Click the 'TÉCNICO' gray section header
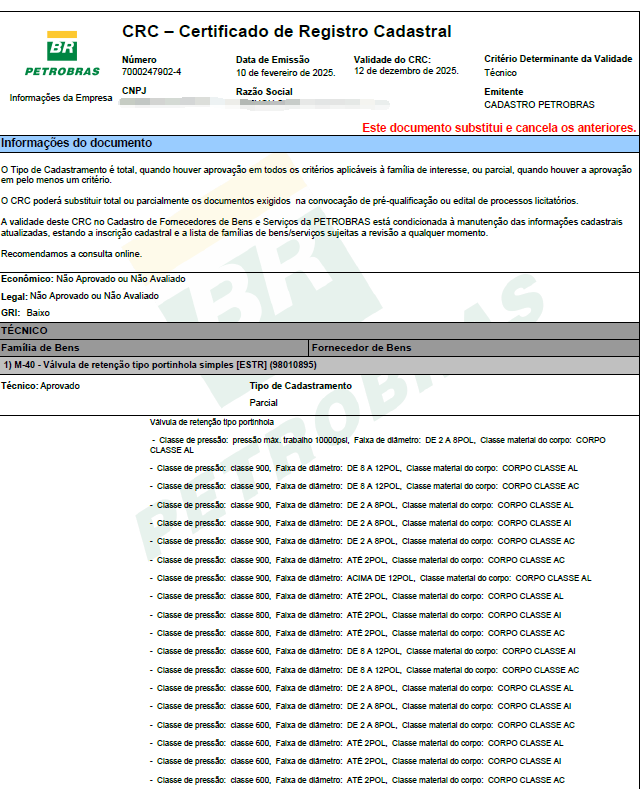Image resolution: width=642 pixels, height=789 pixels. tap(319, 331)
